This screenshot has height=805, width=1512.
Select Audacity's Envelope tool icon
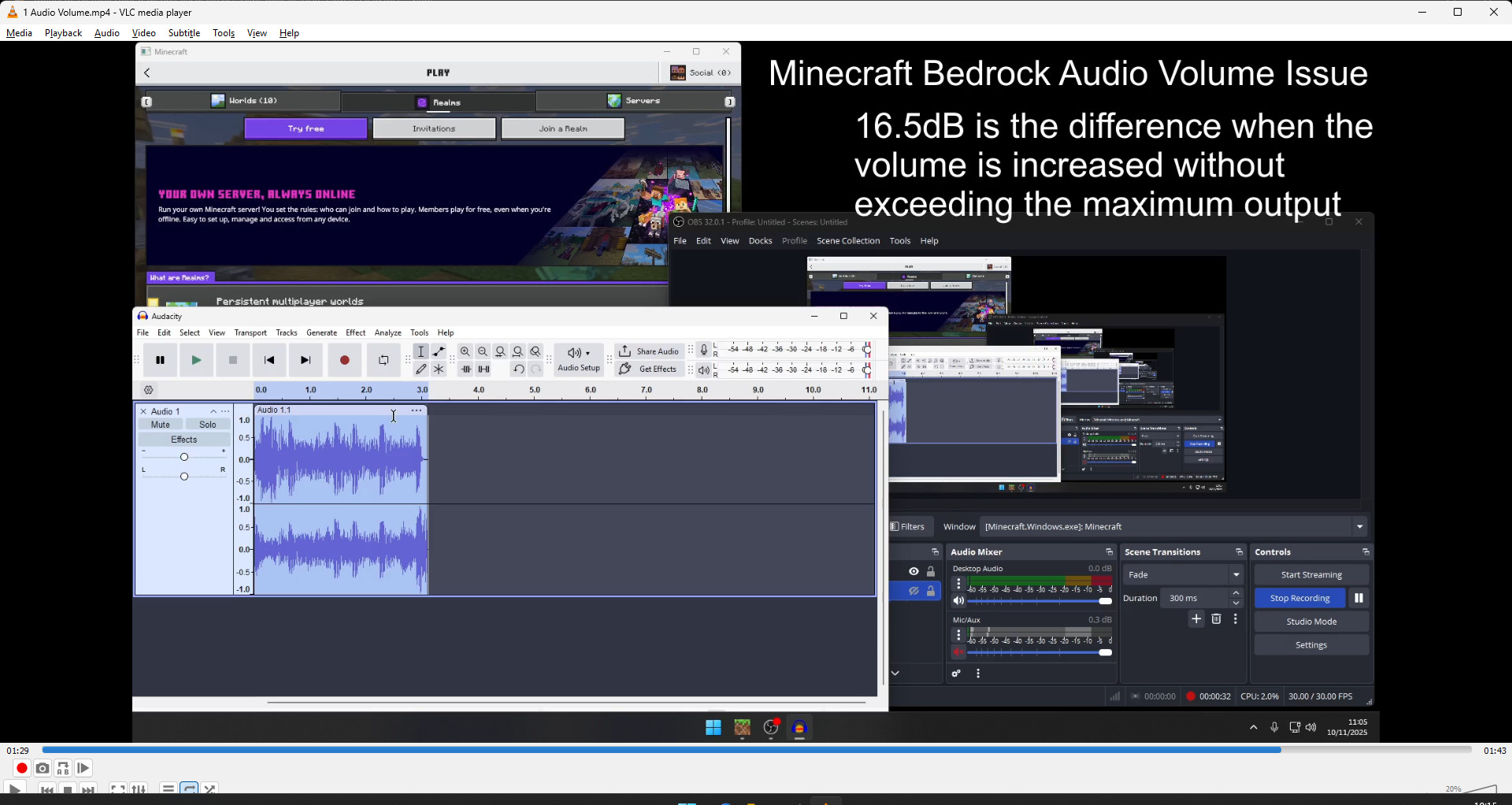pyautogui.click(x=439, y=351)
